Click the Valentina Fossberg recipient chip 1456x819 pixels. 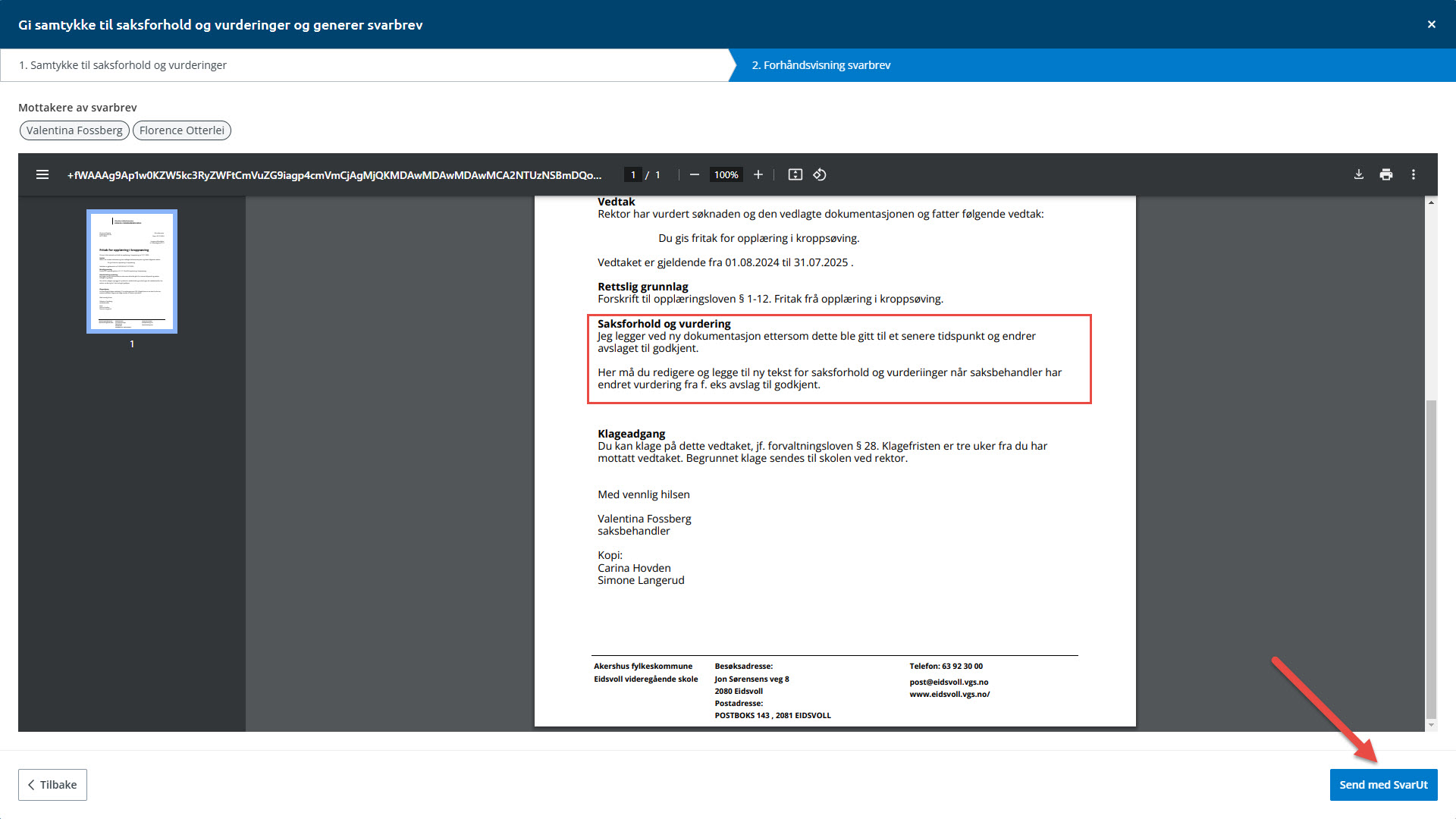click(74, 130)
